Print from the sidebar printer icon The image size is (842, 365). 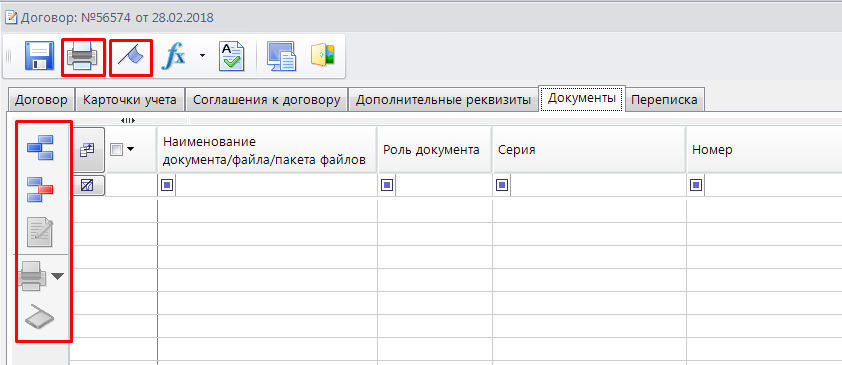click(x=33, y=276)
